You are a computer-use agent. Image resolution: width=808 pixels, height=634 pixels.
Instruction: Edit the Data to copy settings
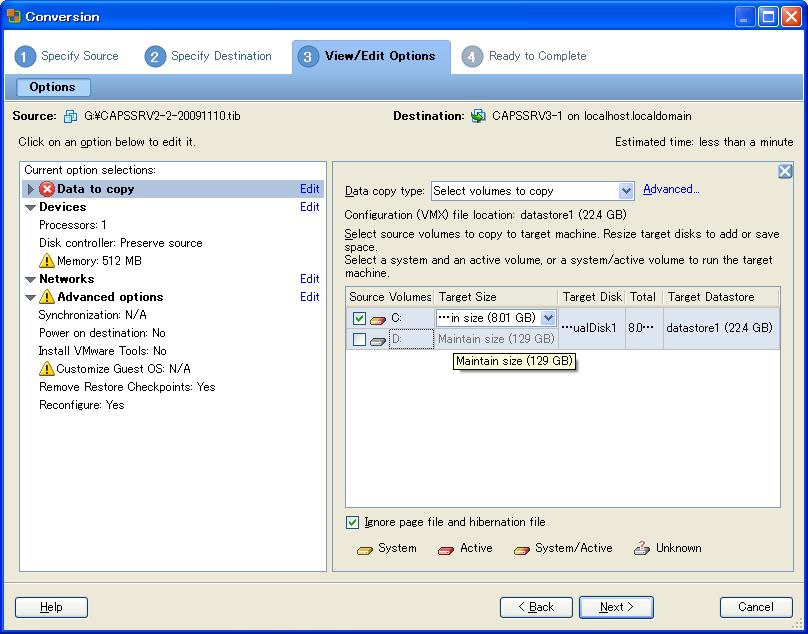(310, 189)
